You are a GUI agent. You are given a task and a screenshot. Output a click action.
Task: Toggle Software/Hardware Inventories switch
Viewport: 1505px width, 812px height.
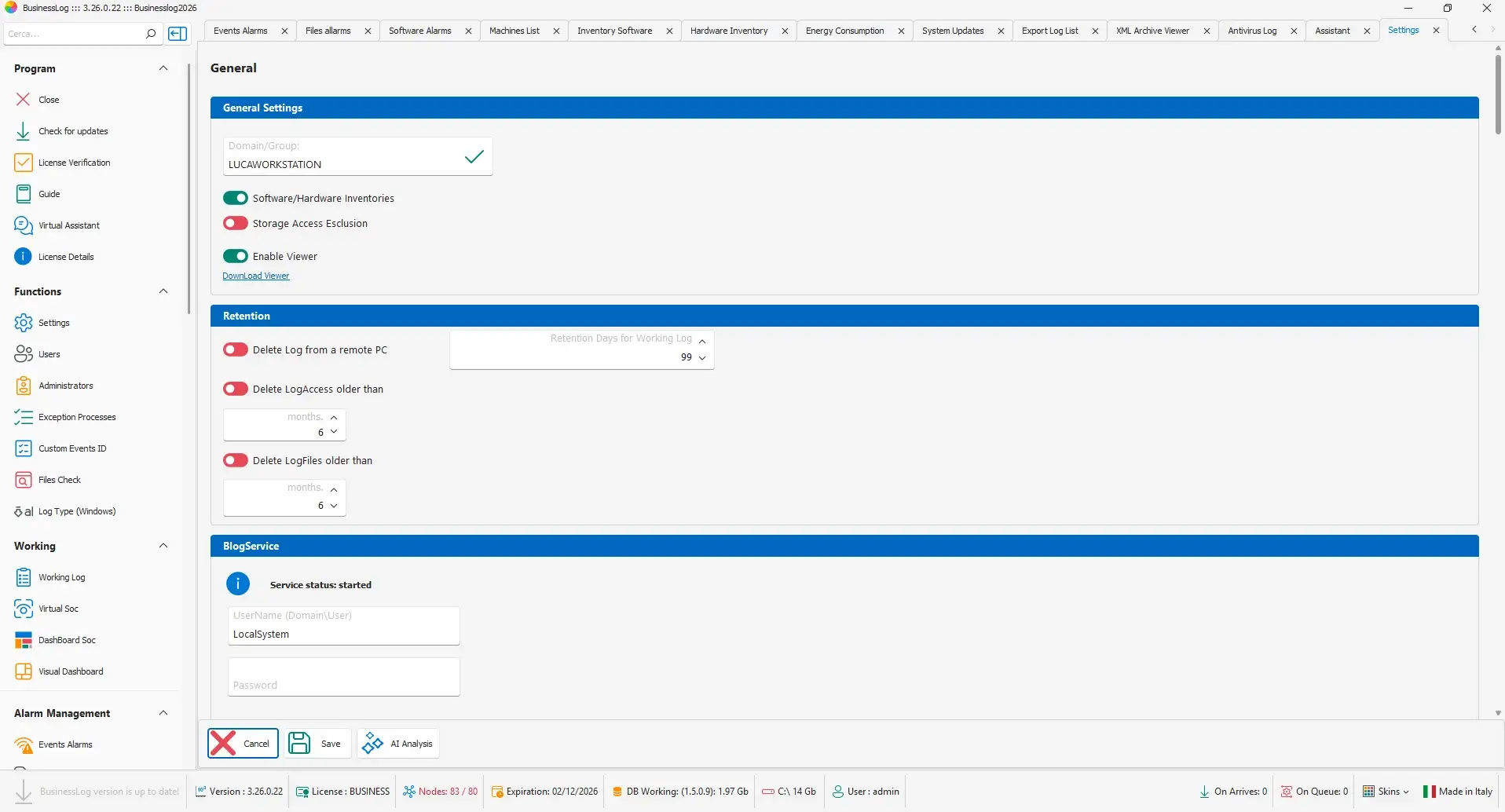click(236, 198)
